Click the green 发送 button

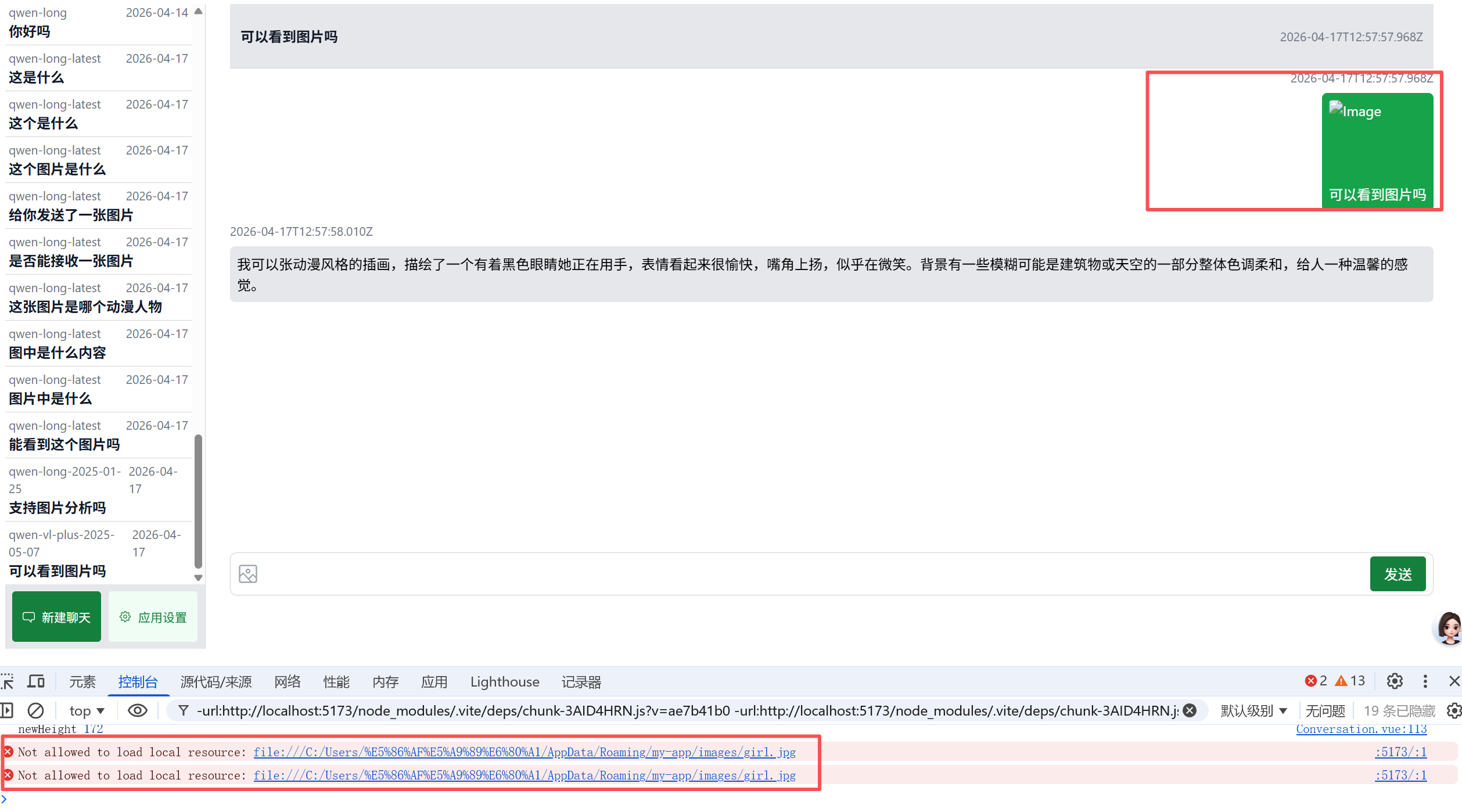coord(1397,574)
